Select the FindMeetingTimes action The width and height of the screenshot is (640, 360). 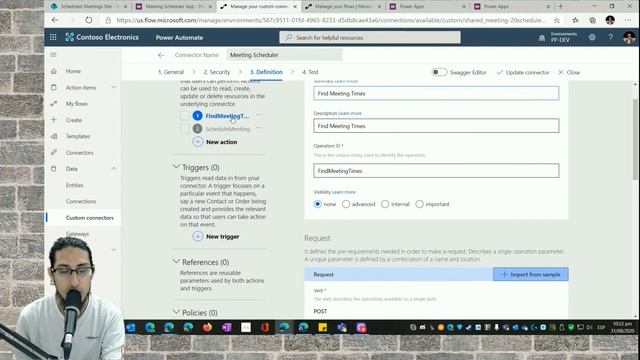227,116
